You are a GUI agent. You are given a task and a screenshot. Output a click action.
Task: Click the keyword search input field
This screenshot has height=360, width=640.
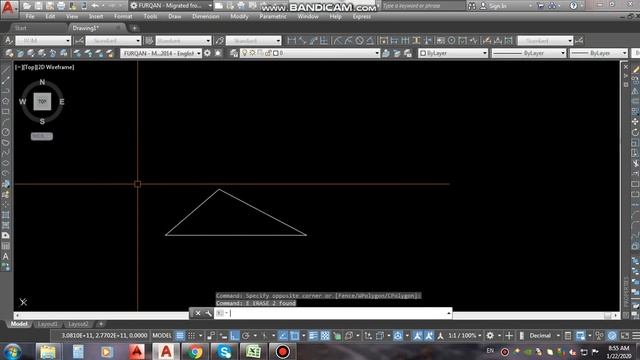[423, 6]
